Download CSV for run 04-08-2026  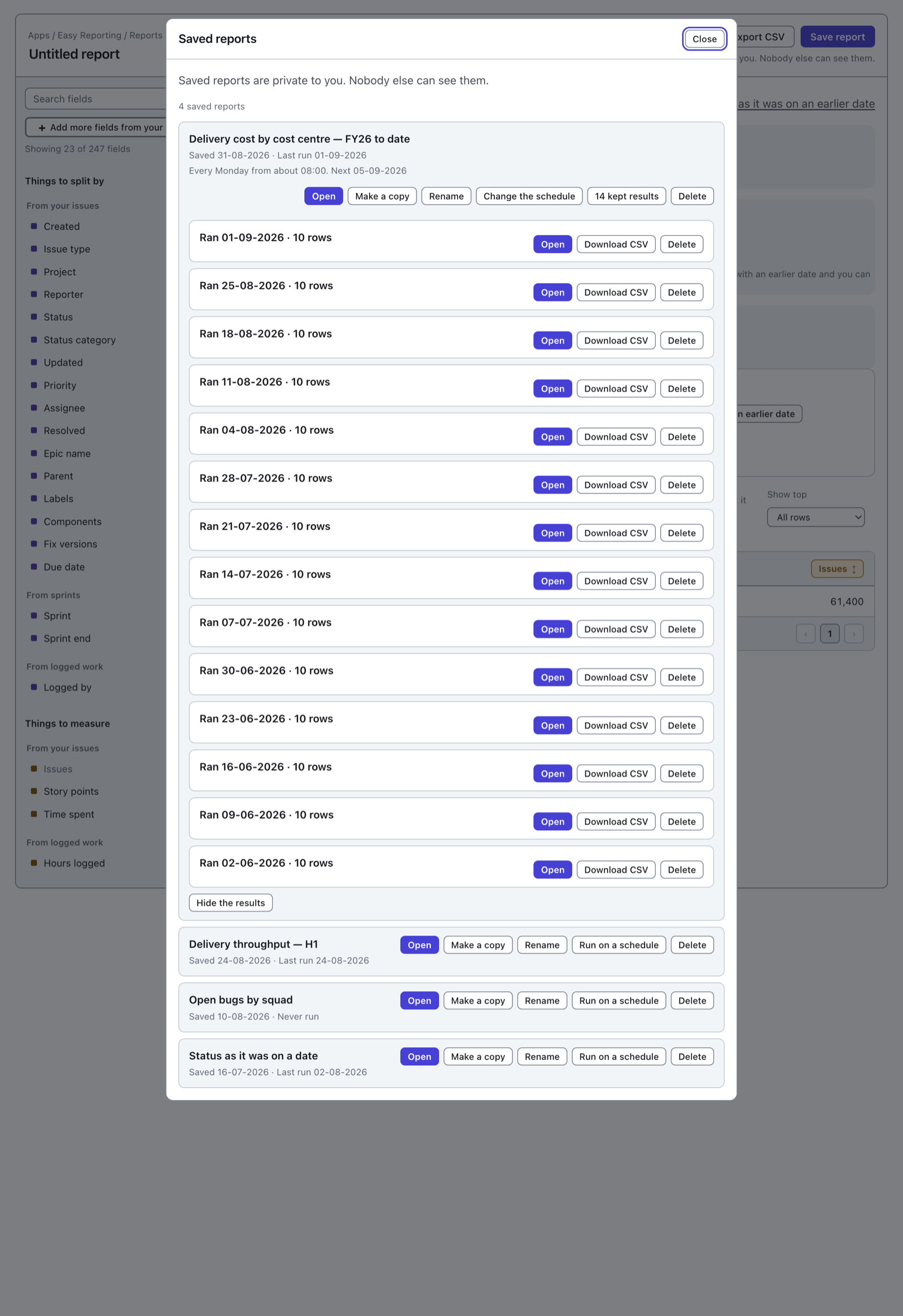pyautogui.click(x=616, y=437)
